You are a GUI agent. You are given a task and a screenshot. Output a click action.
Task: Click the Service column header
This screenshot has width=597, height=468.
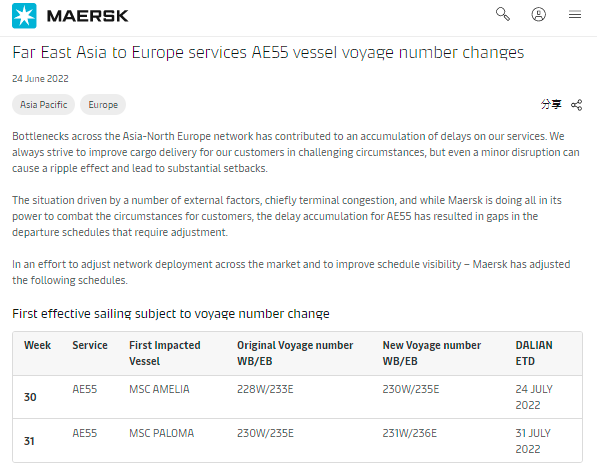pyautogui.click(x=90, y=345)
